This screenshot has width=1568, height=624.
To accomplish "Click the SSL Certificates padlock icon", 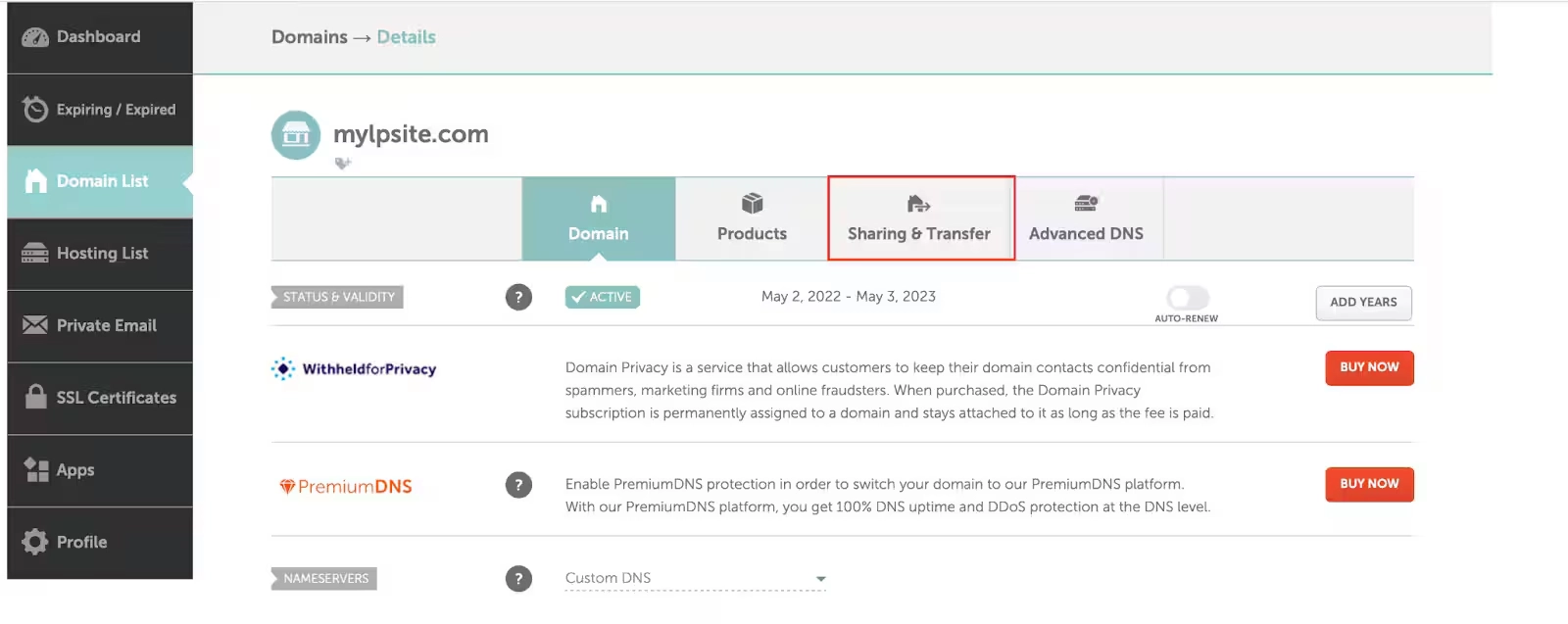I will pyautogui.click(x=35, y=397).
